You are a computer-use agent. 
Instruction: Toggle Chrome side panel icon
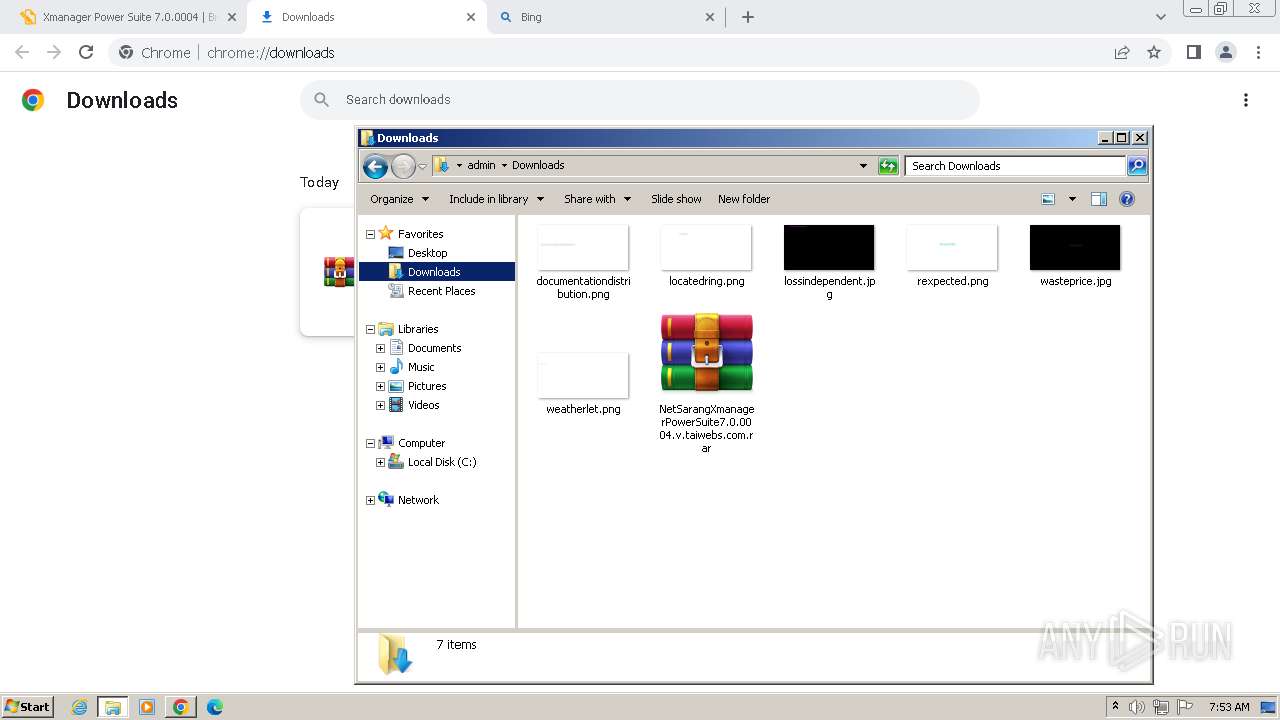pyautogui.click(x=1193, y=52)
